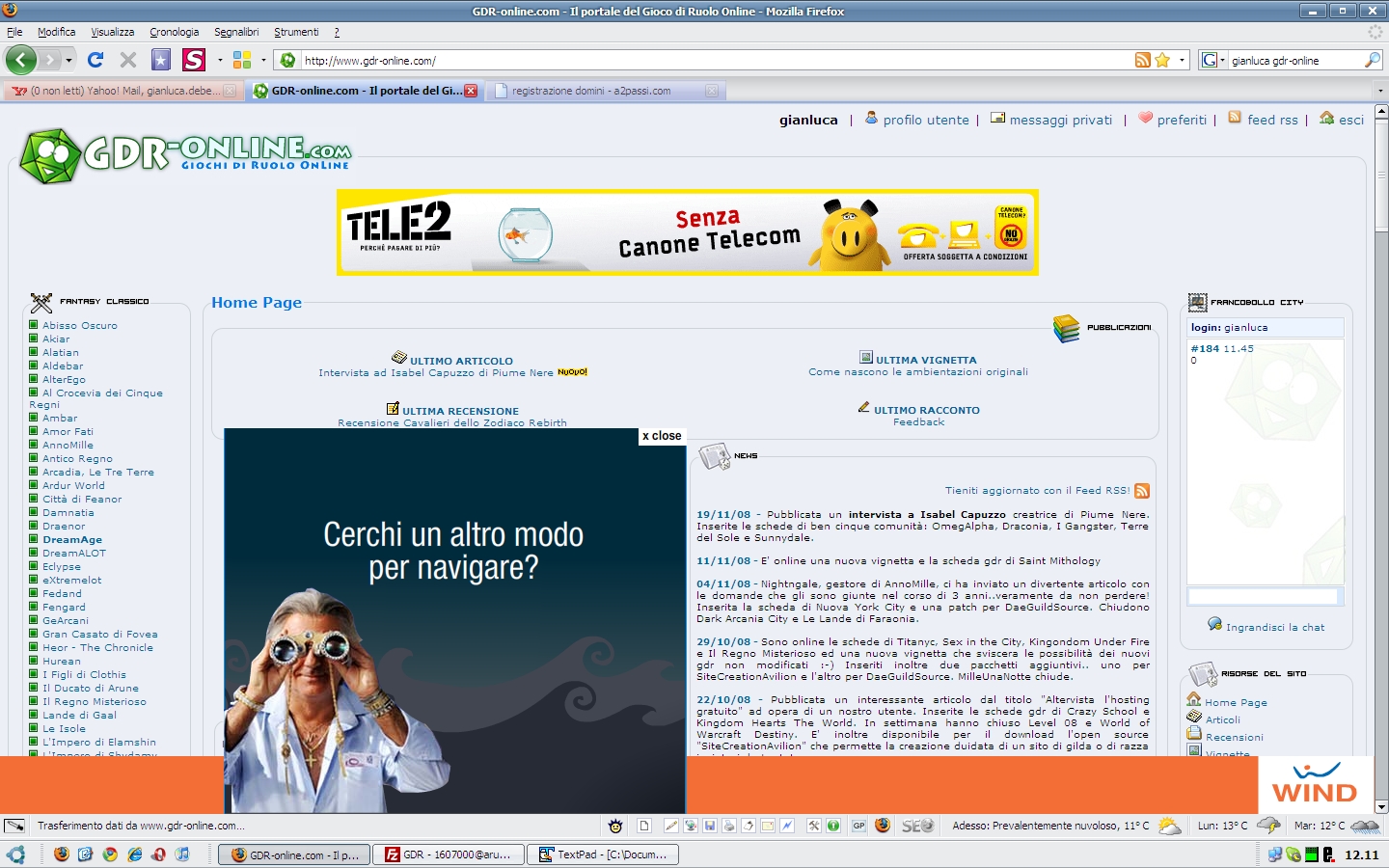This screenshot has width=1389, height=868.
Task: Open the preferiti link
Action: 1182,120
